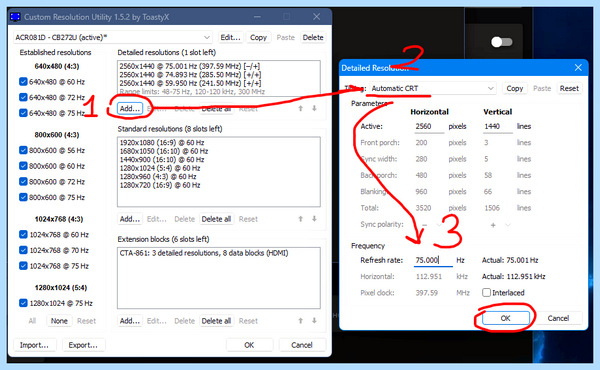Viewport: 600px width, 370px height.
Task: Cancel the Detailed Resolution dialog
Action: point(558,318)
